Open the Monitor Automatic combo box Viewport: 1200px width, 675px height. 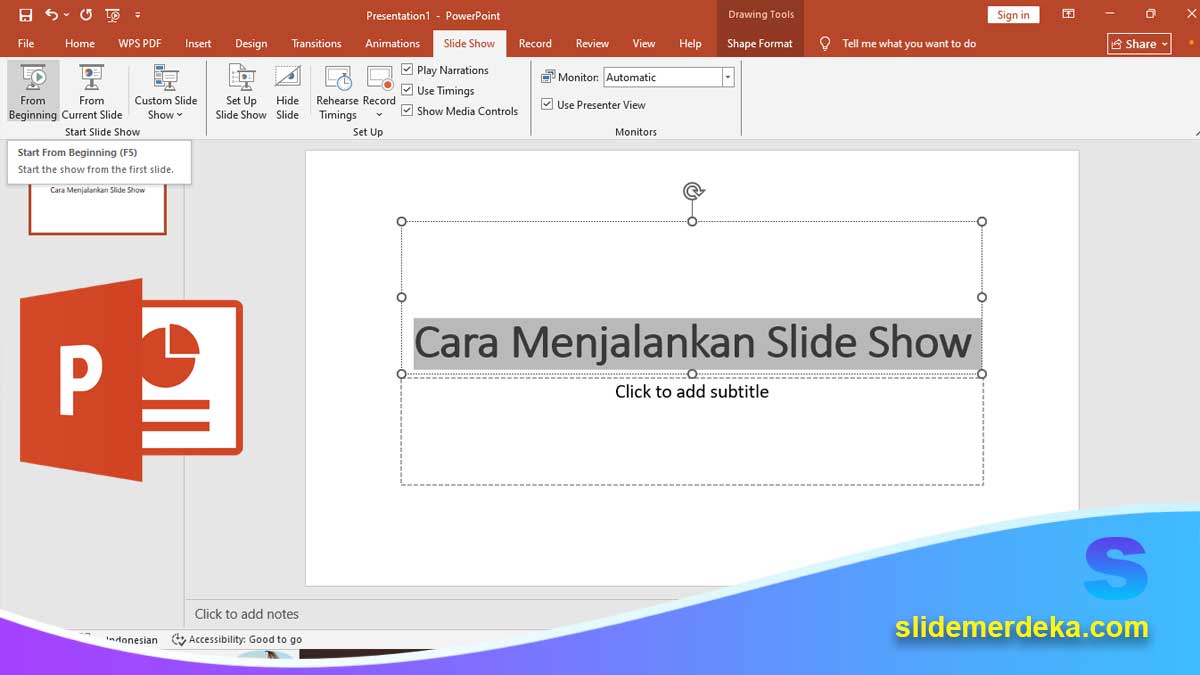point(668,77)
